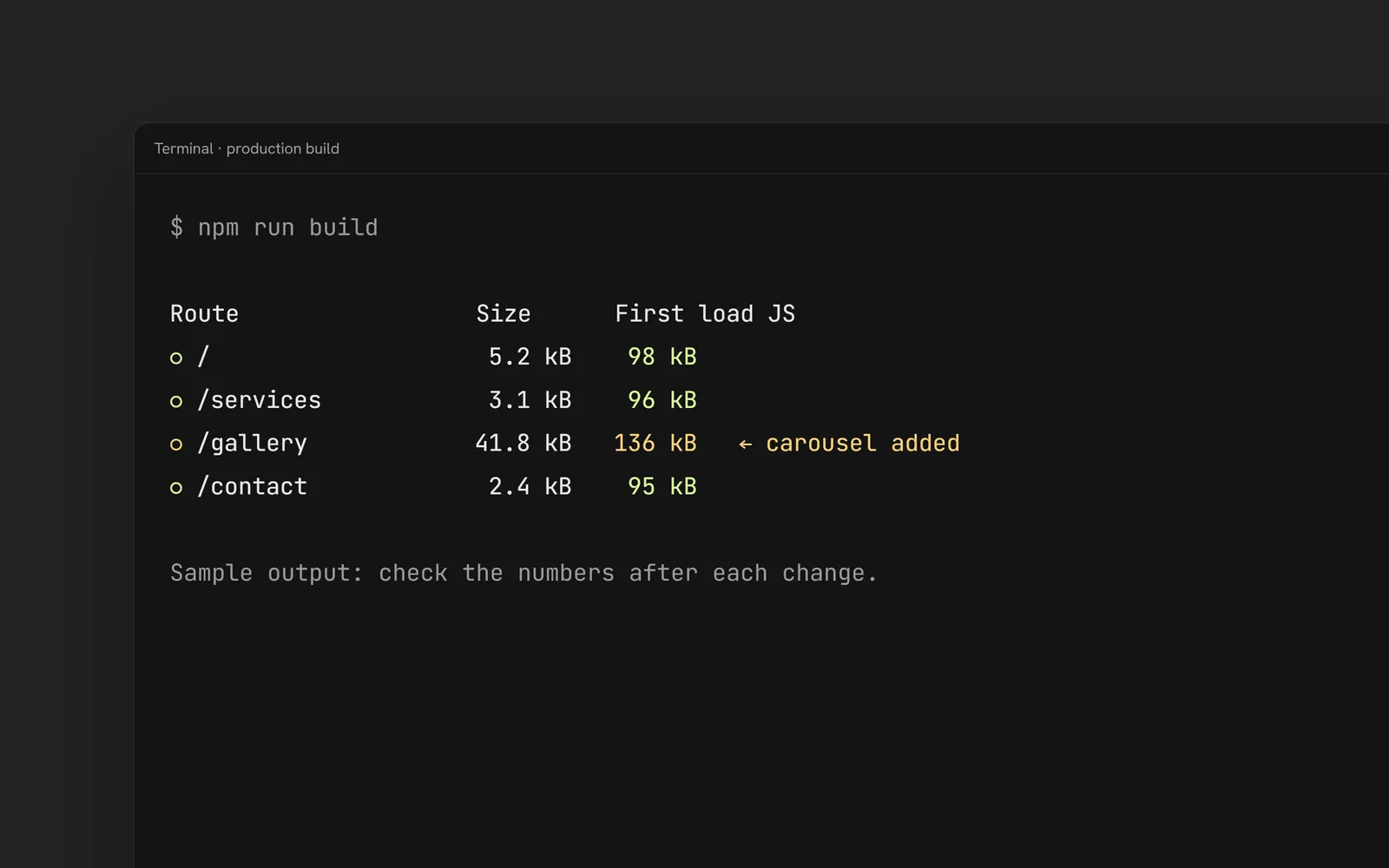
Task: Click the '41.8 kB' size value
Action: 523,444
